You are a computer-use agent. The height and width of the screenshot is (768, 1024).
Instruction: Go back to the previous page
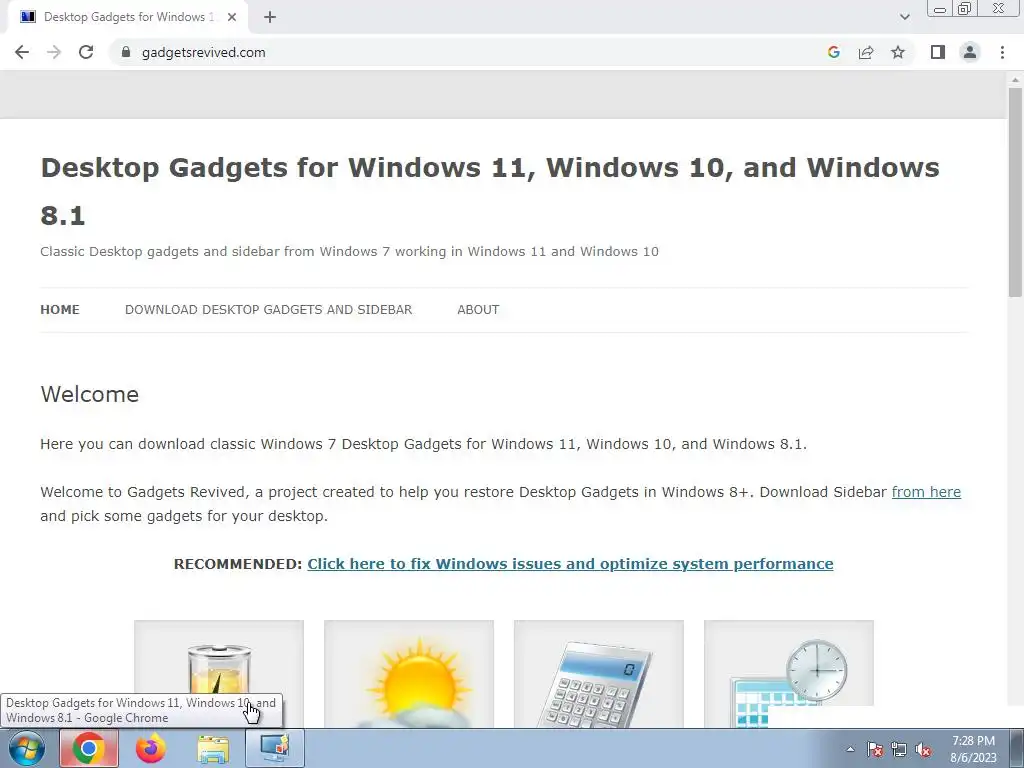click(22, 52)
